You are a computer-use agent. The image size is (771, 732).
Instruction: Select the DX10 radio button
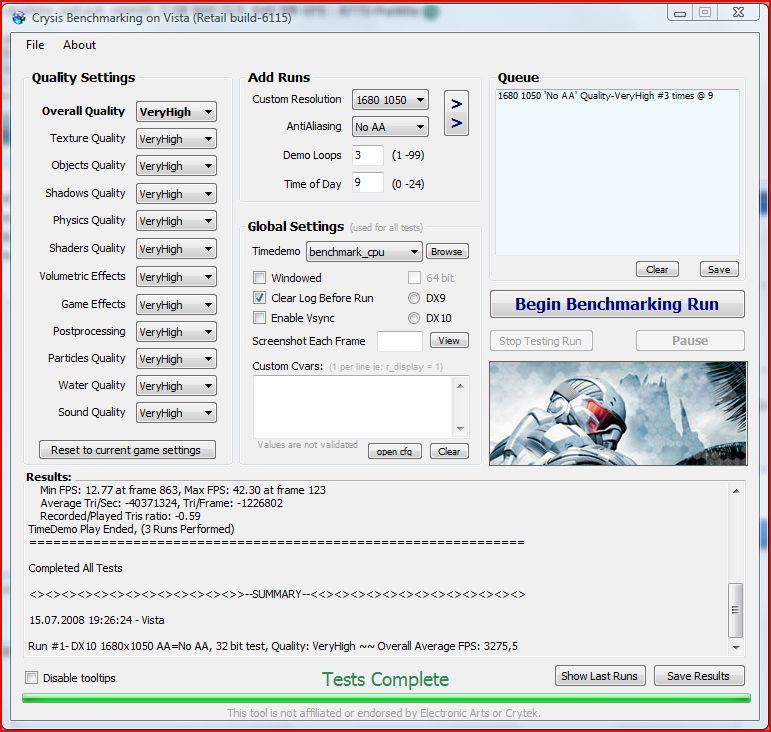point(414,319)
